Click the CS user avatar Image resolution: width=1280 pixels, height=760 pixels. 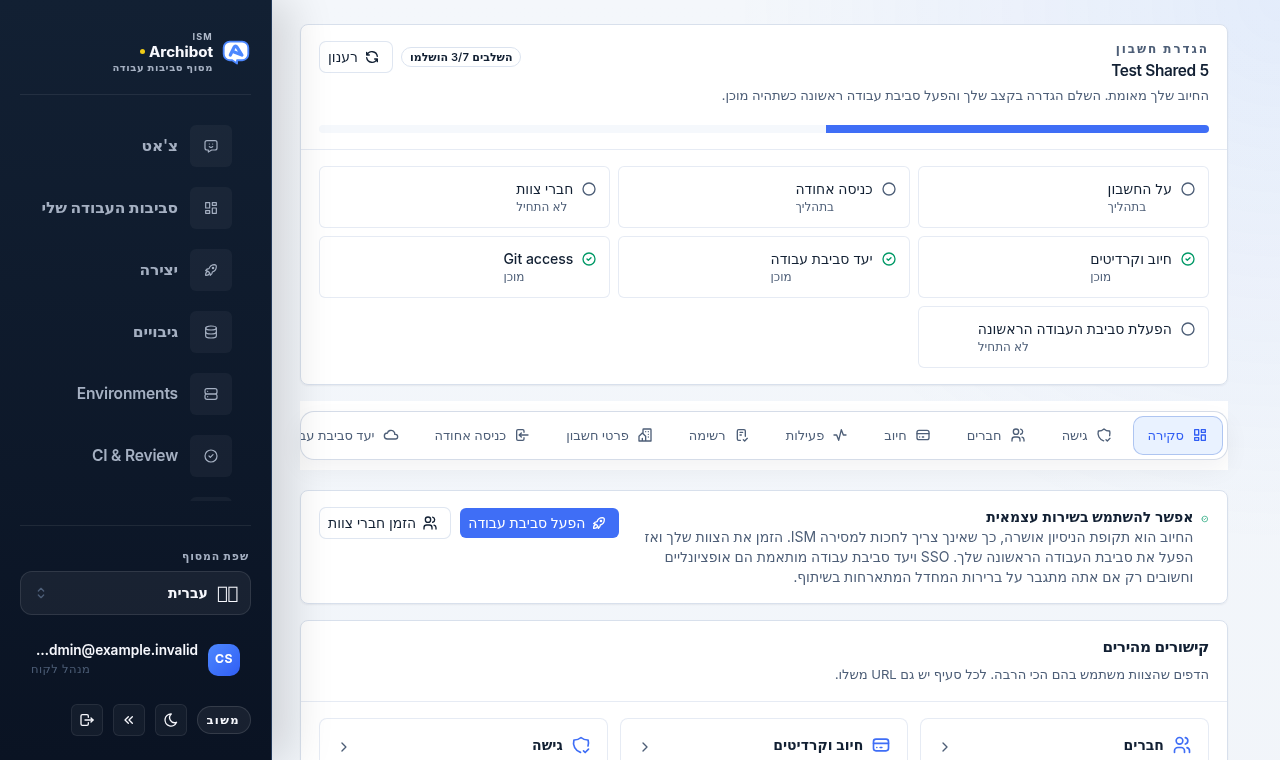[224, 660]
